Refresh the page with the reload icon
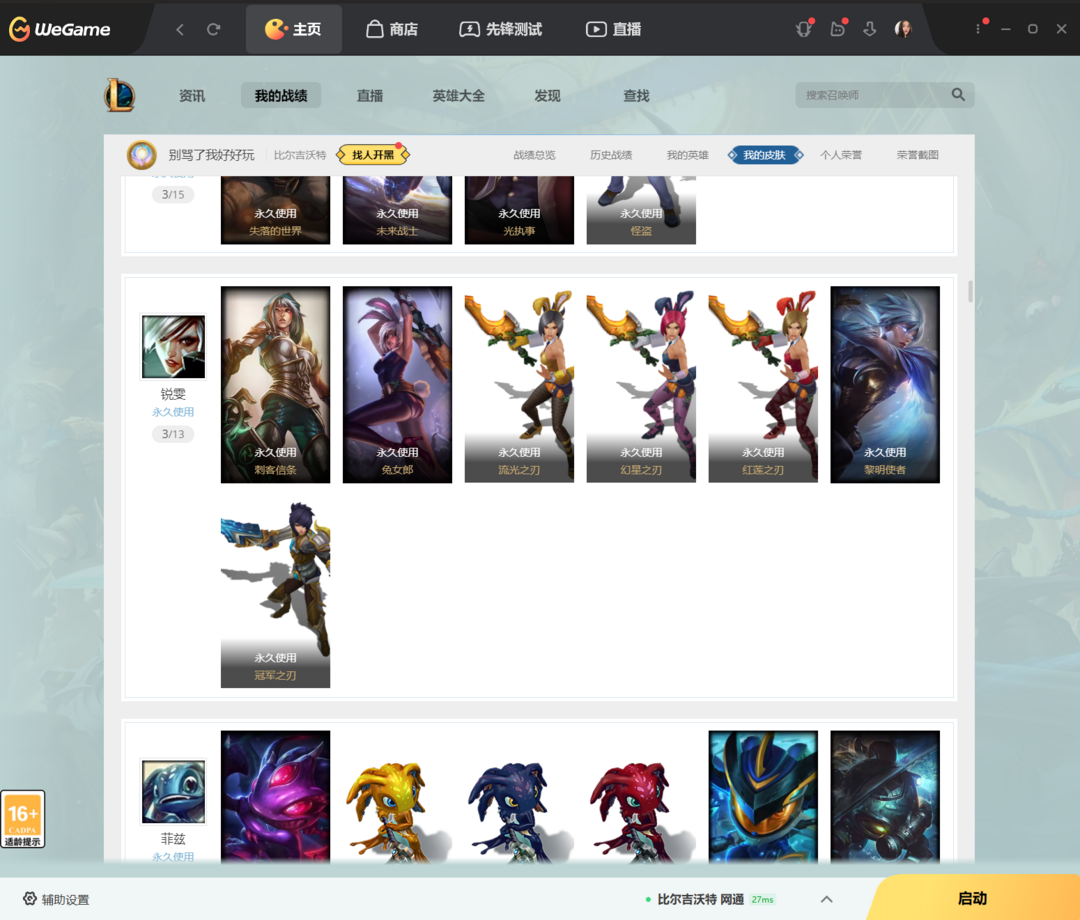1080x920 pixels. pyautogui.click(x=214, y=29)
